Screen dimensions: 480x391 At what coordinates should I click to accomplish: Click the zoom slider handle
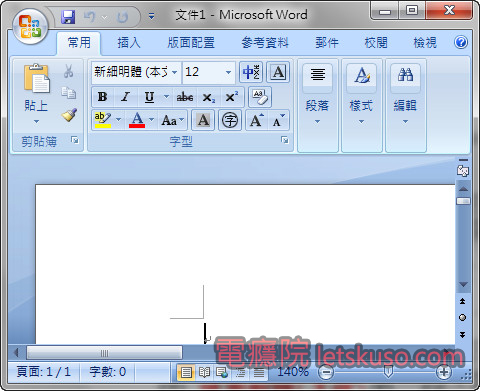pos(388,371)
